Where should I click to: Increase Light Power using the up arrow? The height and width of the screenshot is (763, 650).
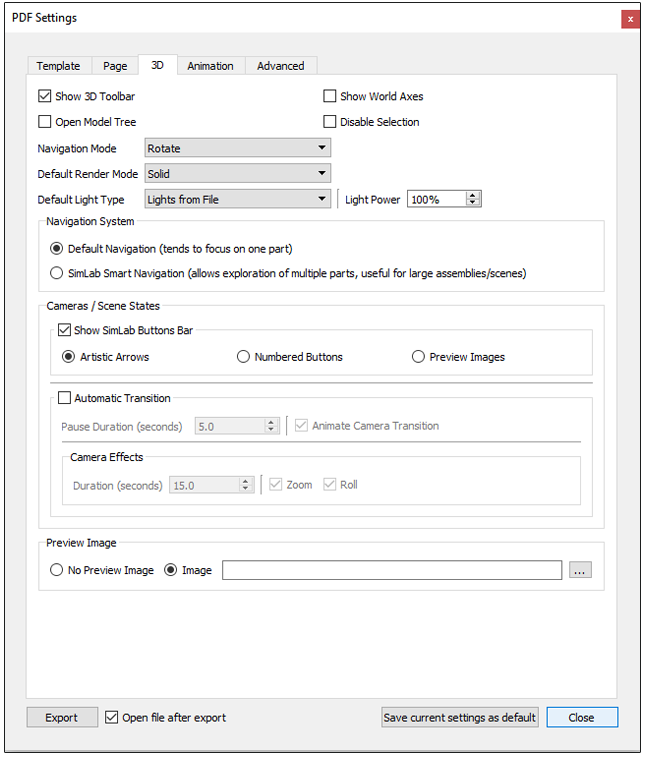click(x=474, y=195)
